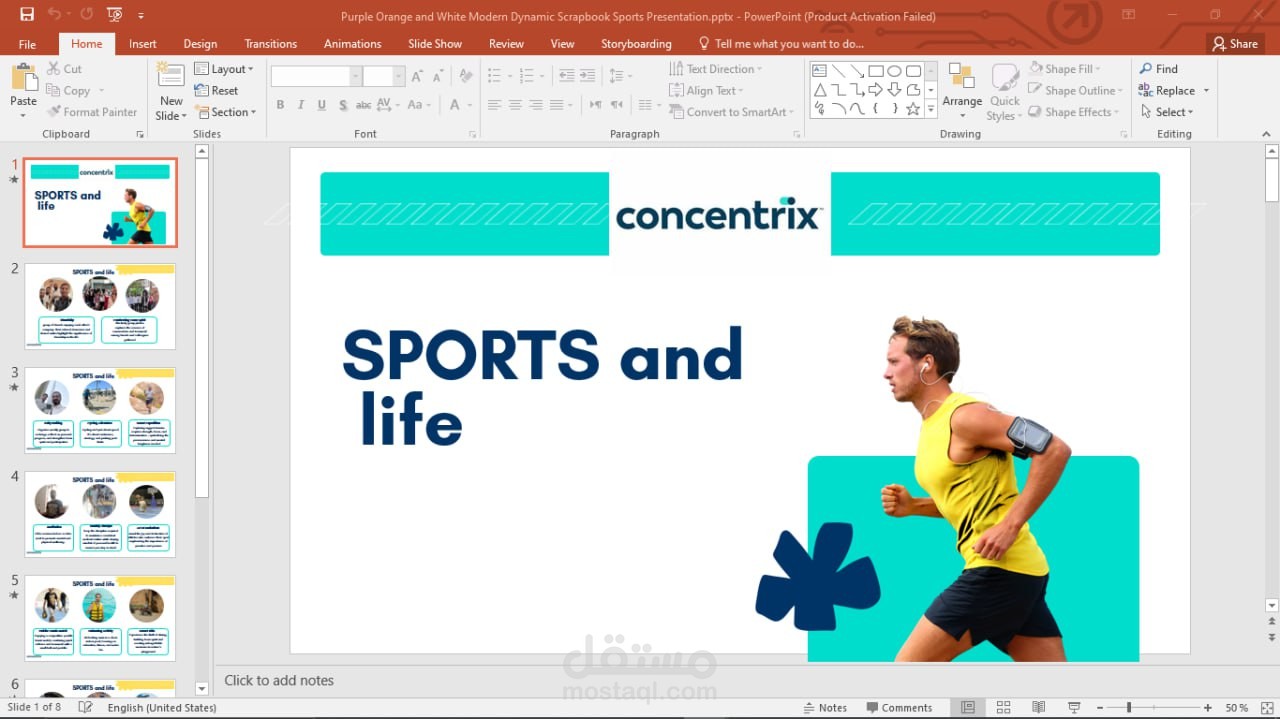Viewport: 1280px width, 719px height.
Task: Center align text
Action: coord(515,105)
